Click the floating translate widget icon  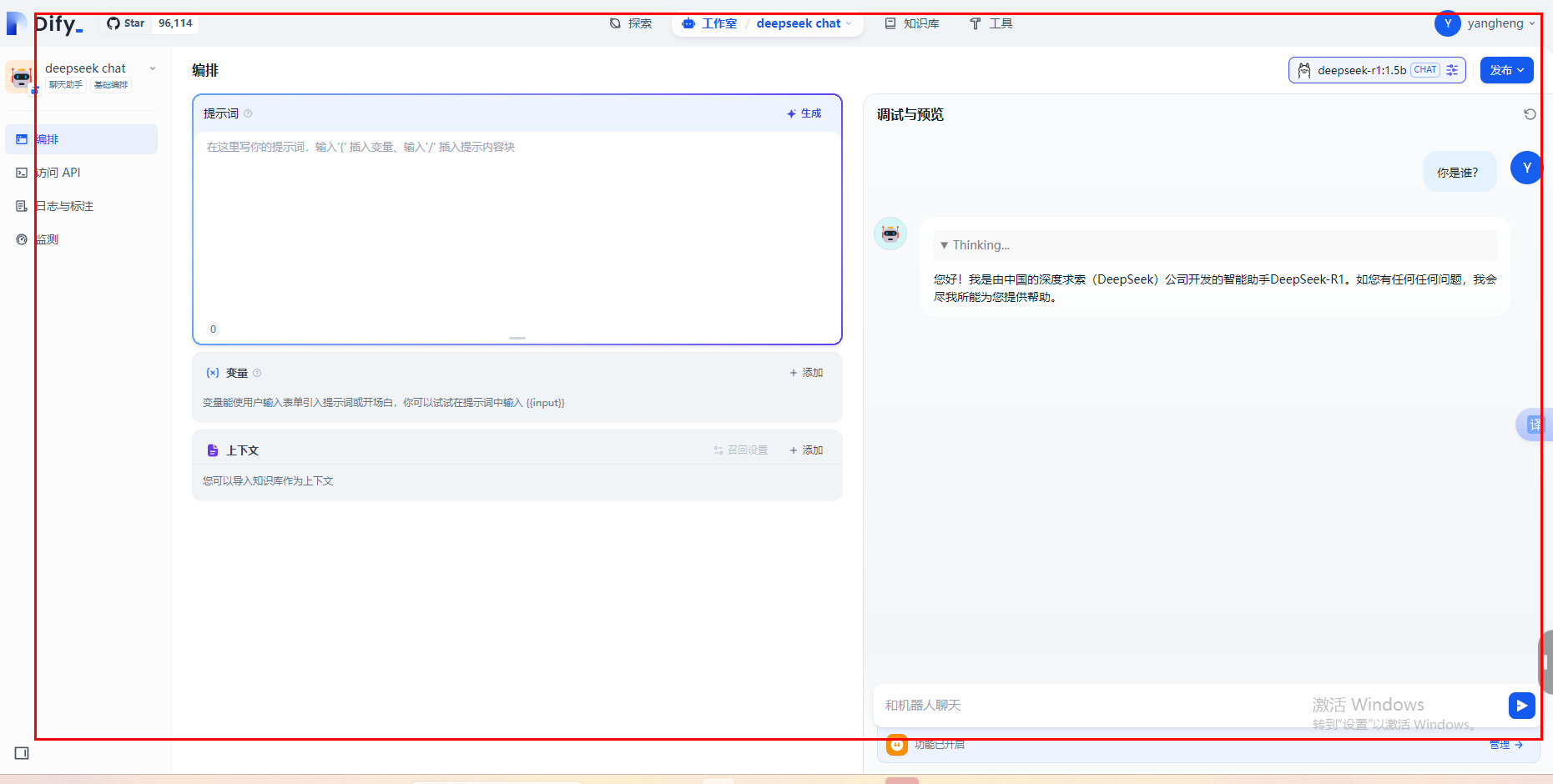point(1535,425)
